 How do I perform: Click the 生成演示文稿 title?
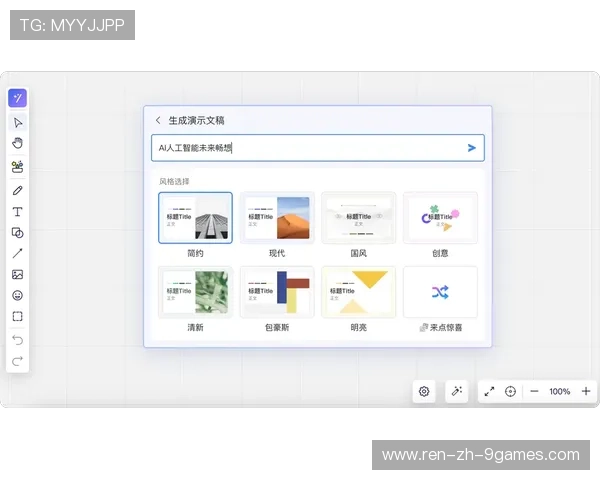click(196, 121)
